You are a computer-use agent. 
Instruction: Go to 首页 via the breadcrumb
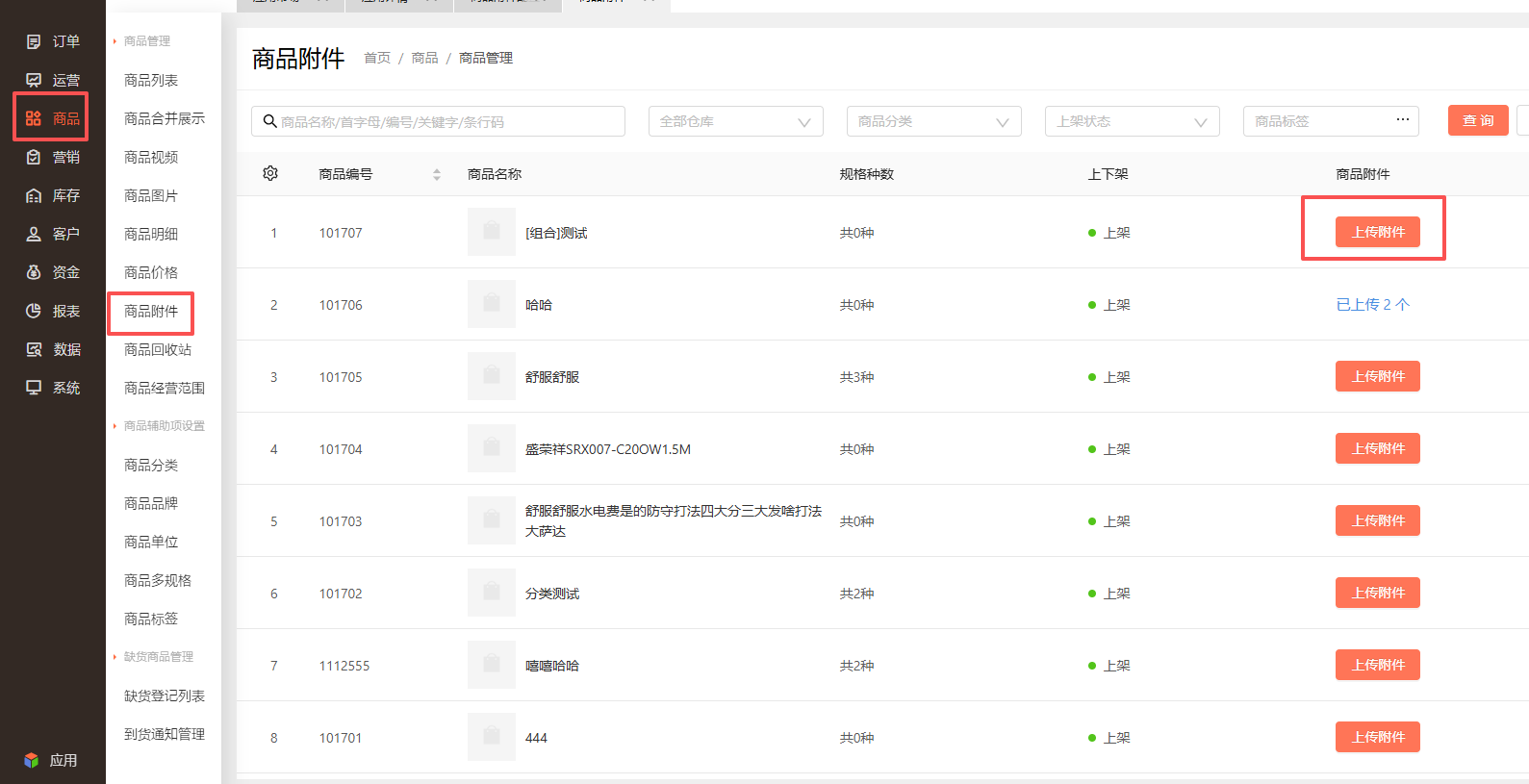coord(377,58)
